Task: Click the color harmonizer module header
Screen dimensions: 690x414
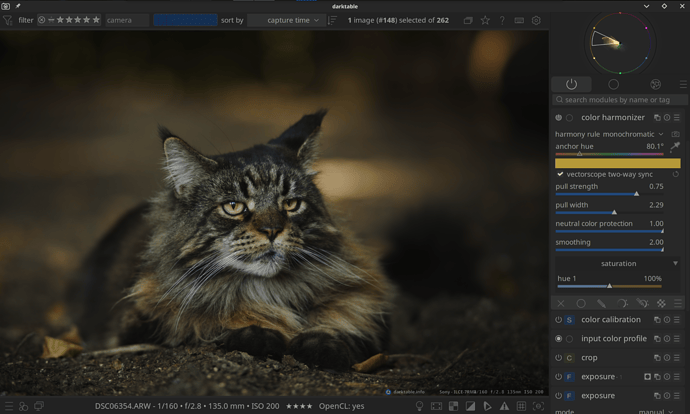Action: click(612, 118)
